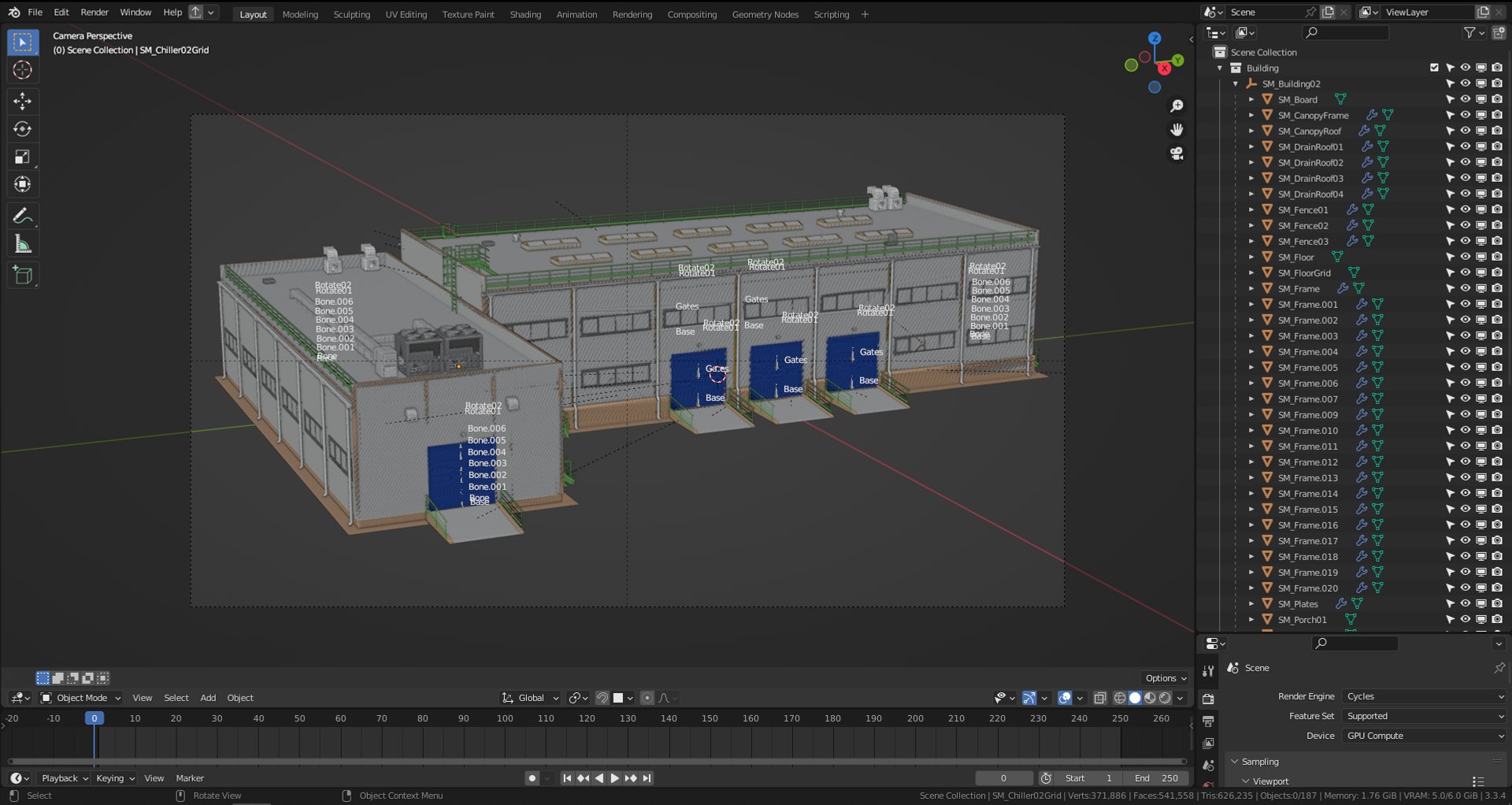1512x805 pixels.
Task: Open the Render Engine Cycles dropdown
Action: pyautogui.click(x=1425, y=696)
